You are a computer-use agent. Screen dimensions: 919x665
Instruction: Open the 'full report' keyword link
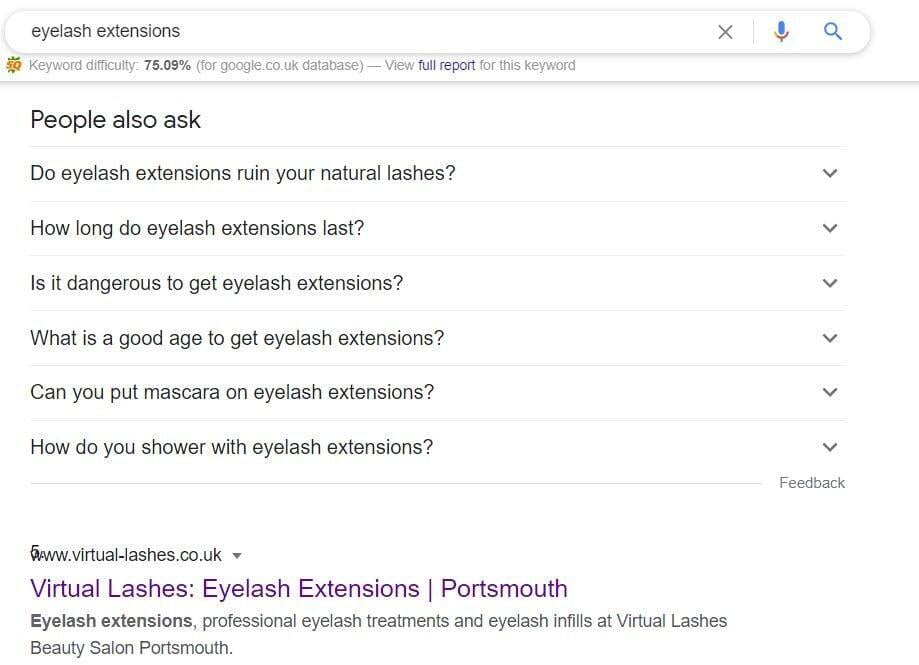tap(446, 65)
